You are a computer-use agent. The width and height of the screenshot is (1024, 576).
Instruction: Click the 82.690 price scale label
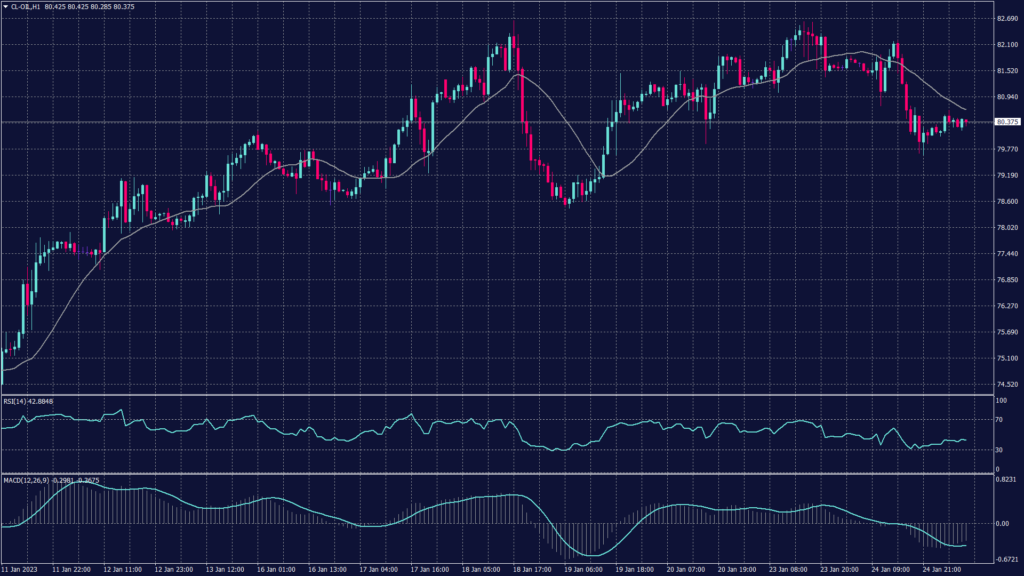1006,19
